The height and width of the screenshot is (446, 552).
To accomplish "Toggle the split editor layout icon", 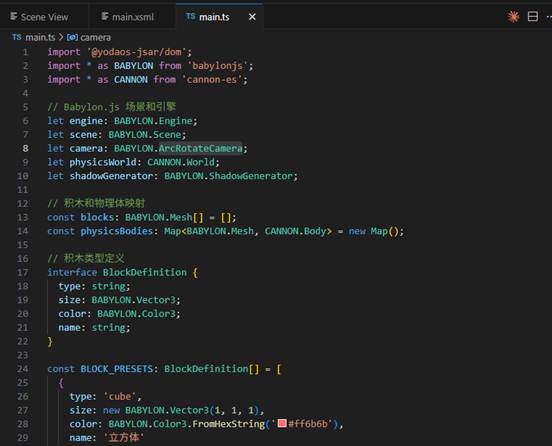I will [533, 17].
